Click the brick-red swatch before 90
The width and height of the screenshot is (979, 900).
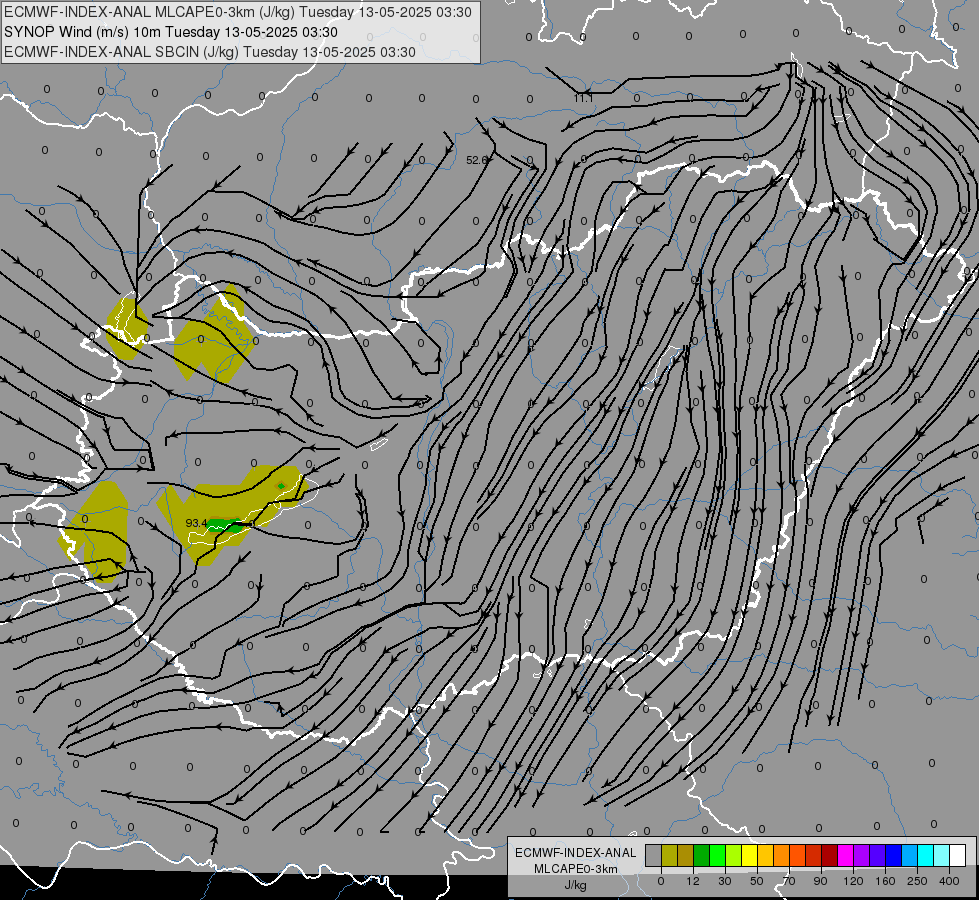coord(814,855)
